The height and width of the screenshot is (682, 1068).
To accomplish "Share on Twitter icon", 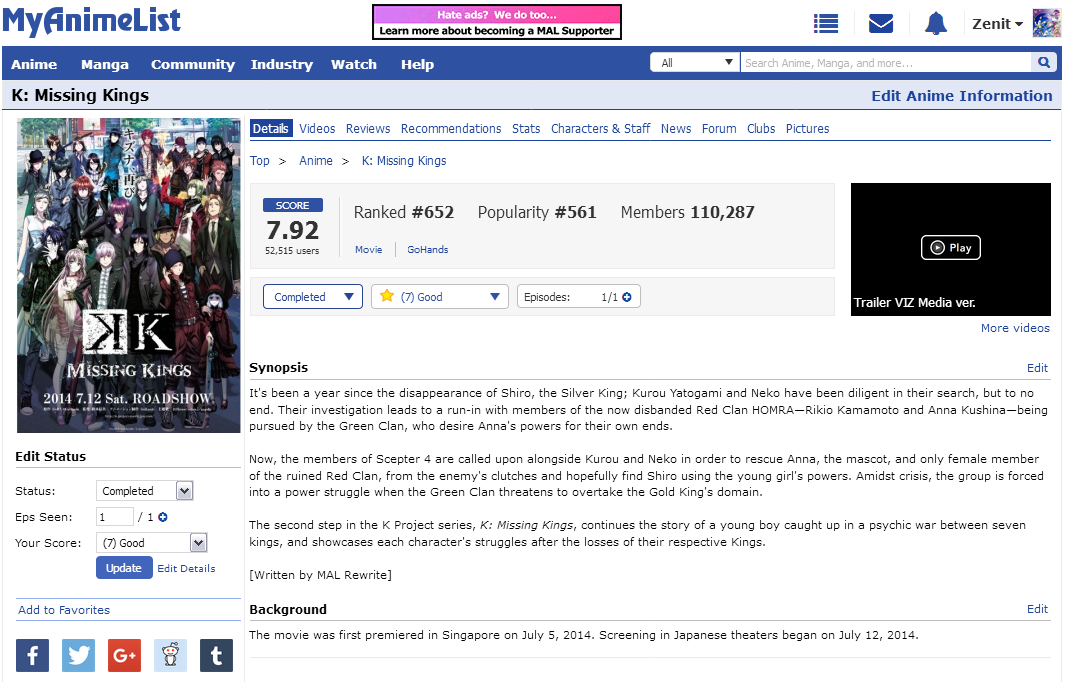I will [78, 656].
